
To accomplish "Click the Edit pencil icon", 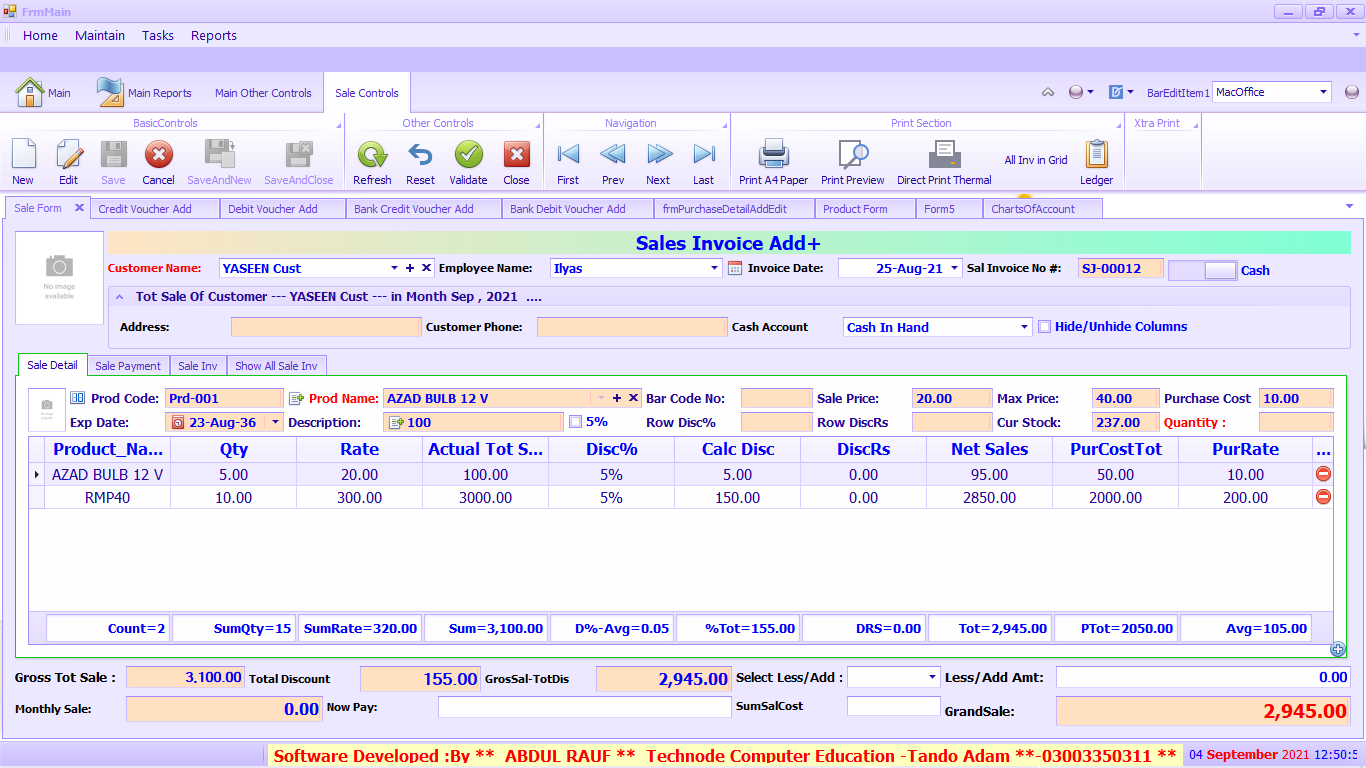I will pos(68,154).
